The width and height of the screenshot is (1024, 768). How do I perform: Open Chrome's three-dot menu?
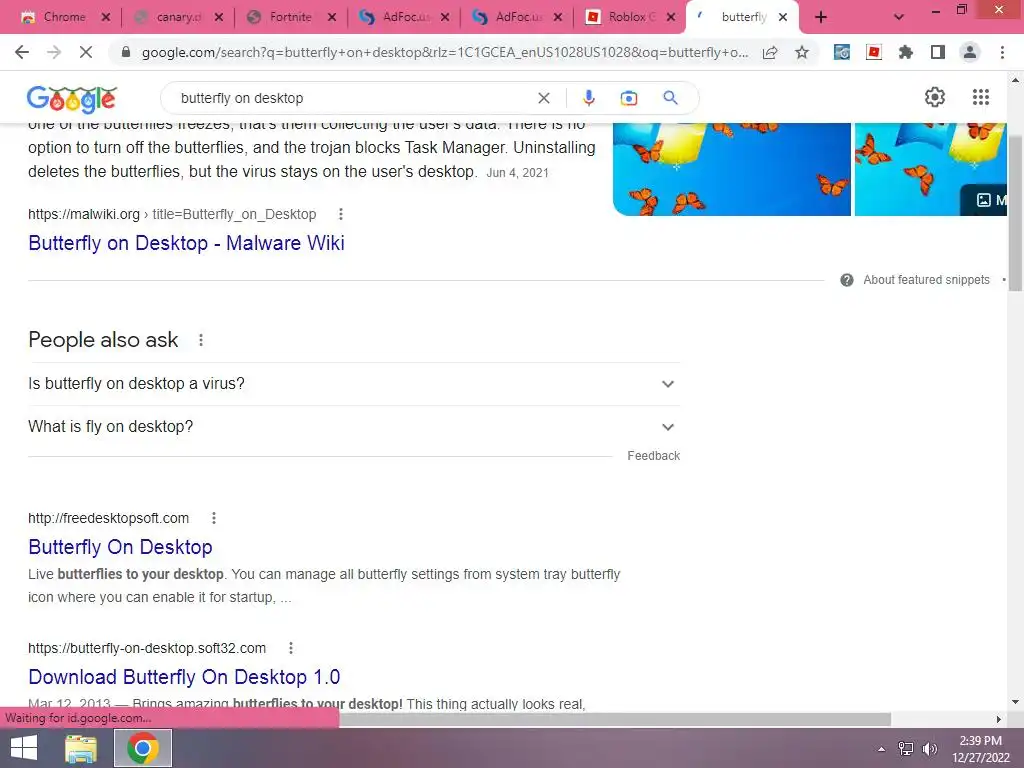pos(1002,52)
